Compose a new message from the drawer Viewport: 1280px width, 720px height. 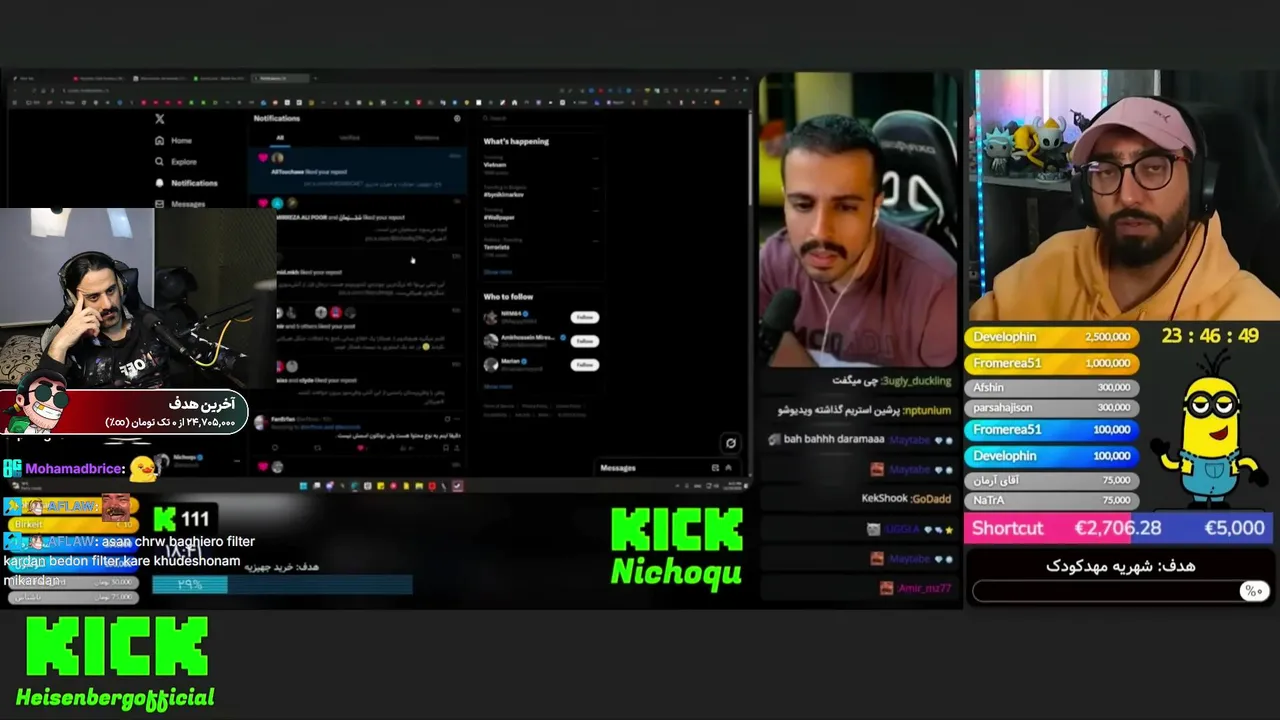(x=715, y=468)
